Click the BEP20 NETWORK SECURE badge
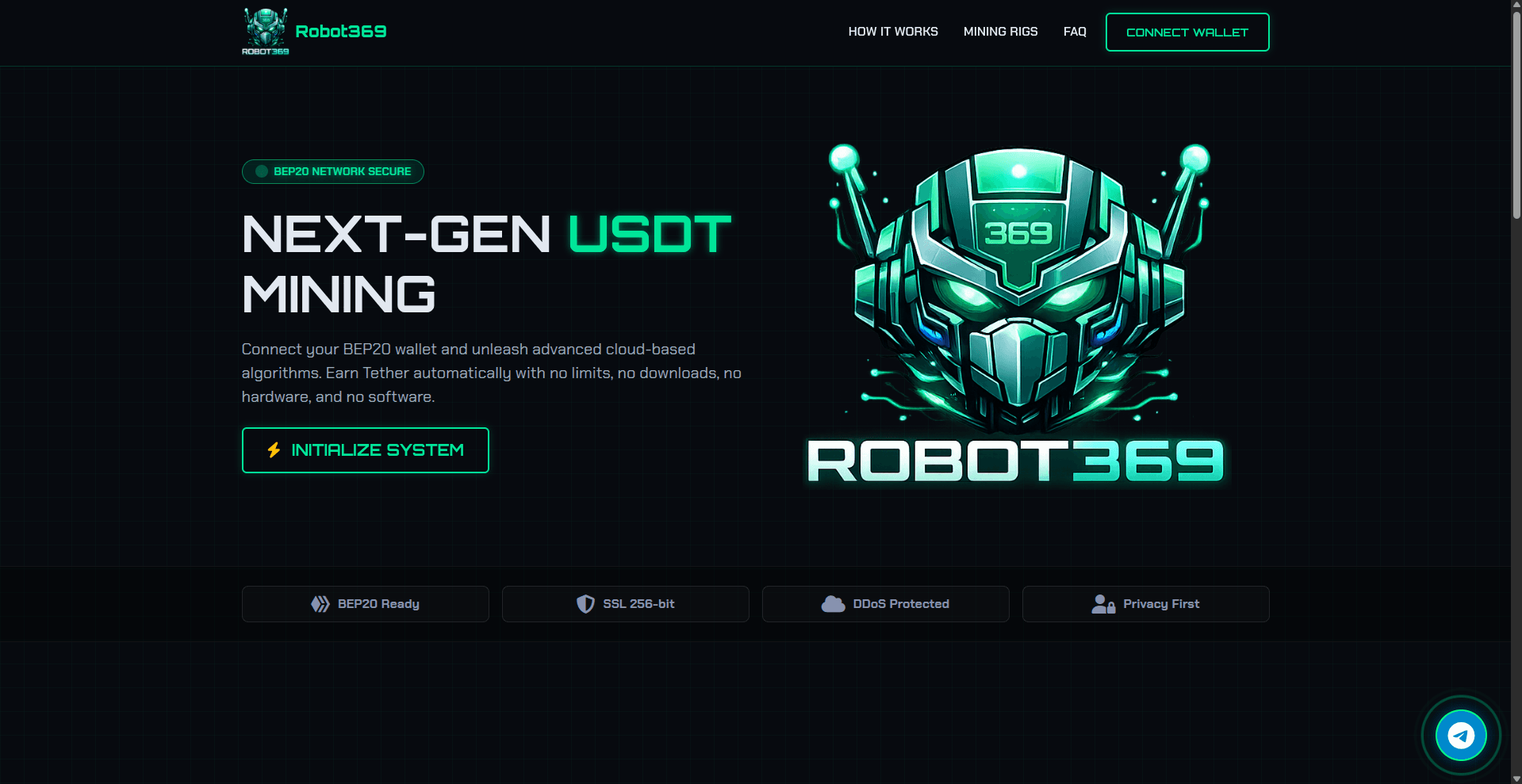This screenshot has height=784, width=1522. pos(332,171)
